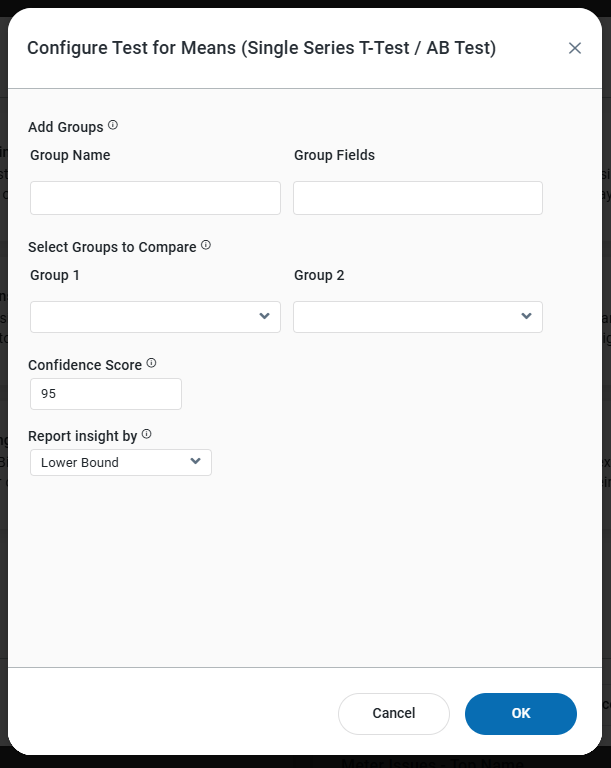Click the chevron arrow in Group 1 box
This screenshot has width=611, height=768.
264,316
